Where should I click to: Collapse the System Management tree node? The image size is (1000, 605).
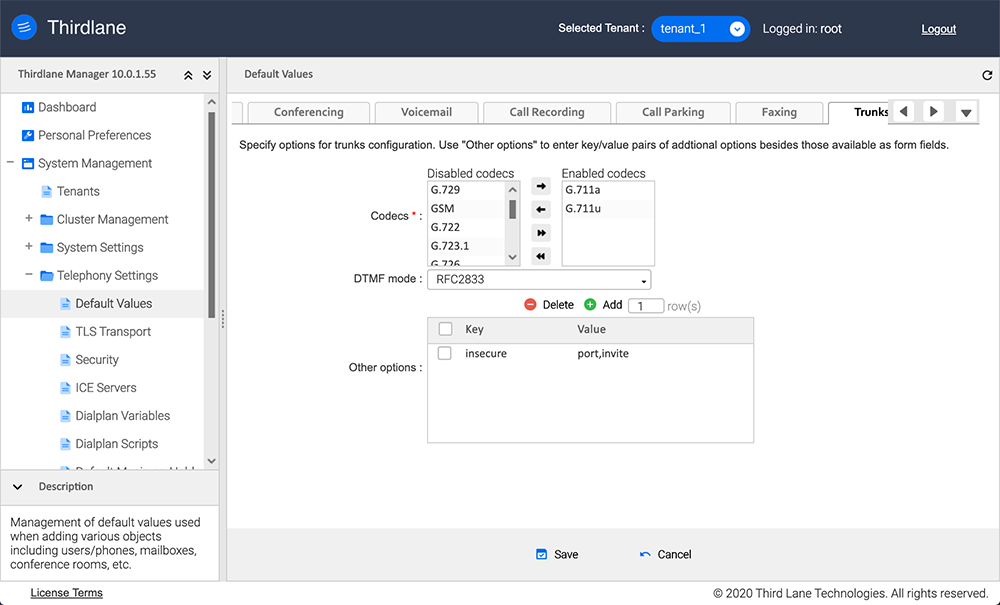tap(10, 163)
